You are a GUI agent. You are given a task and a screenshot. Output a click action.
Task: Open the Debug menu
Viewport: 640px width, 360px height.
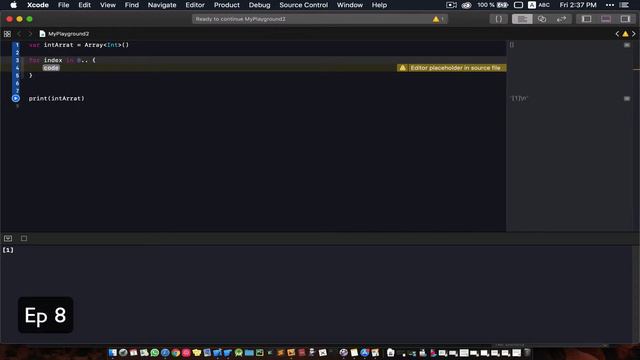[259, 5]
